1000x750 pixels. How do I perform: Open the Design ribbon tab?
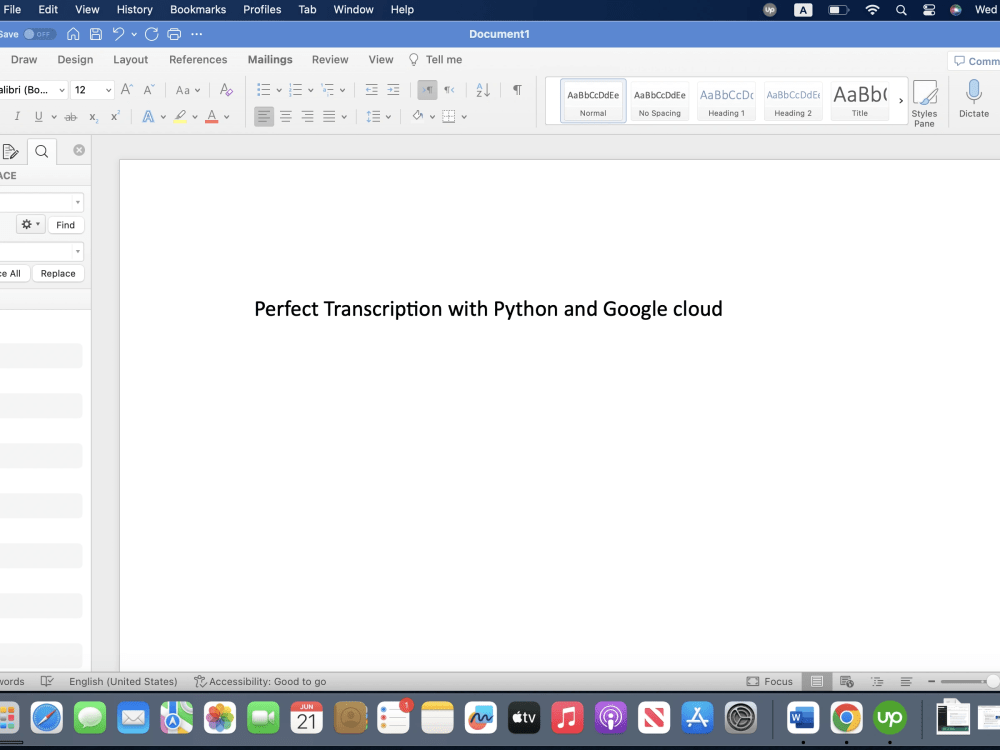click(x=75, y=60)
